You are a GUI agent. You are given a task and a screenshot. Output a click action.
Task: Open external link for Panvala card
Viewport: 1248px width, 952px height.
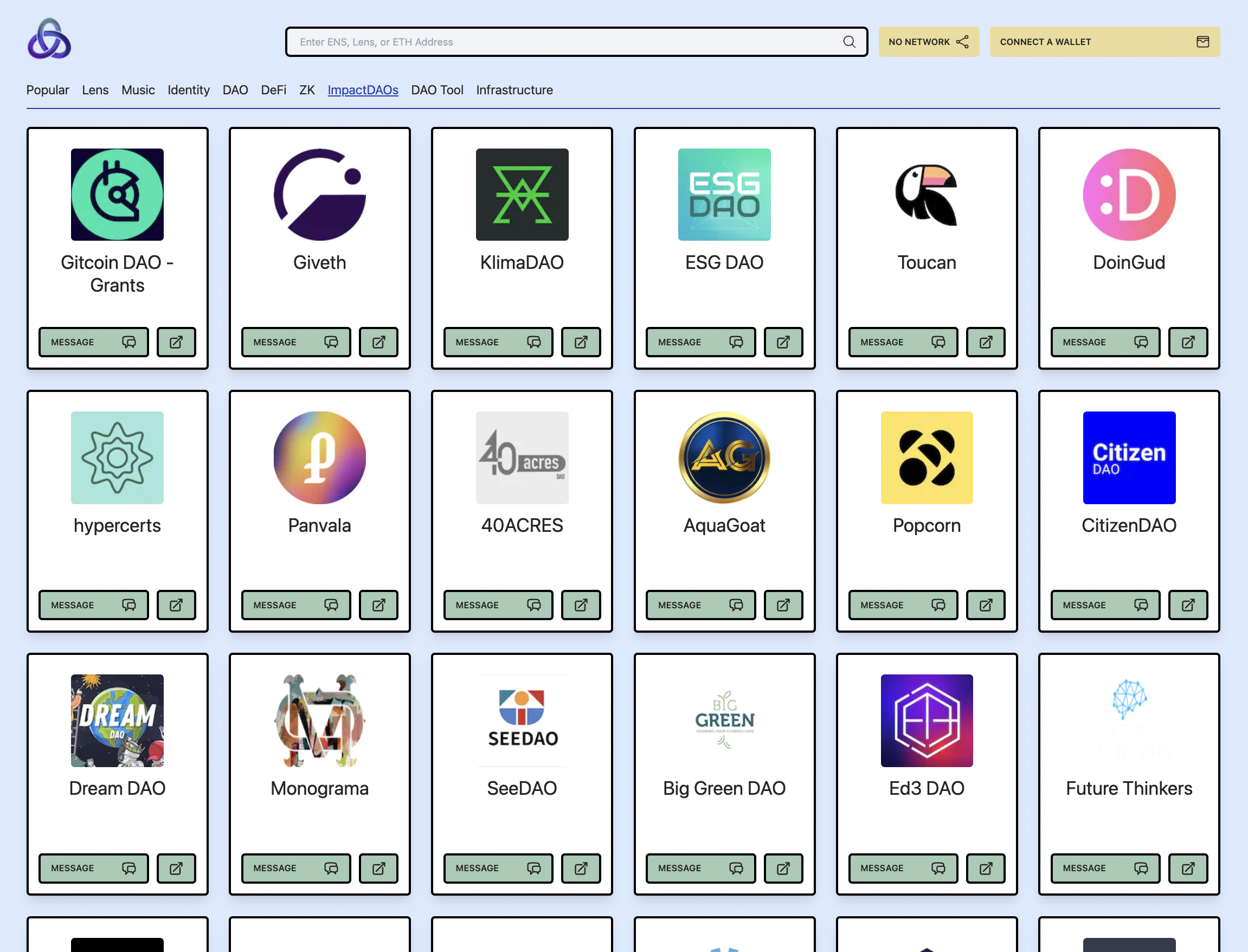tap(378, 604)
